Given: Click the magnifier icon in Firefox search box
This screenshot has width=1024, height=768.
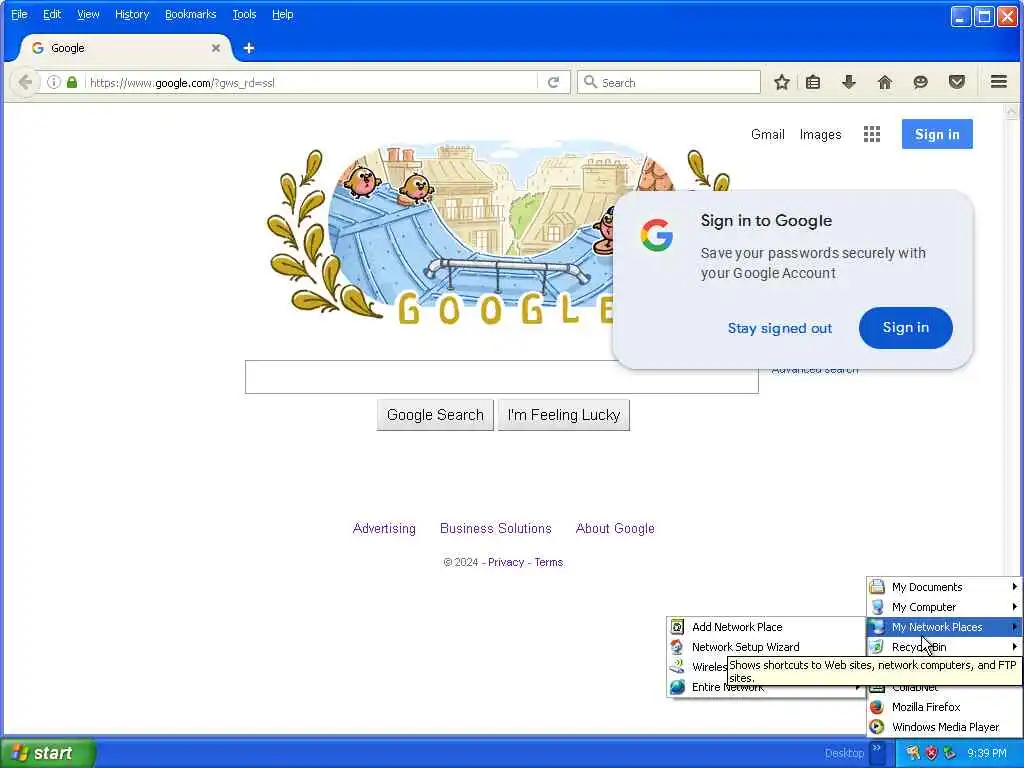Looking at the screenshot, I should pyautogui.click(x=590, y=82).
